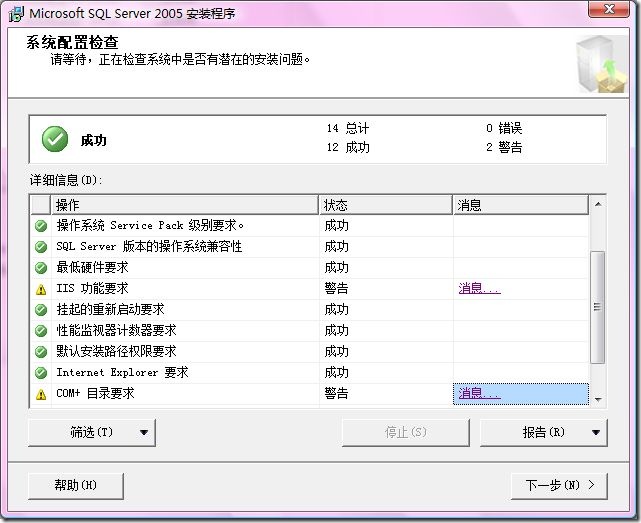Click the 14 总计 summary count
This screenshot has height=523, width=641.
(348, 128)
